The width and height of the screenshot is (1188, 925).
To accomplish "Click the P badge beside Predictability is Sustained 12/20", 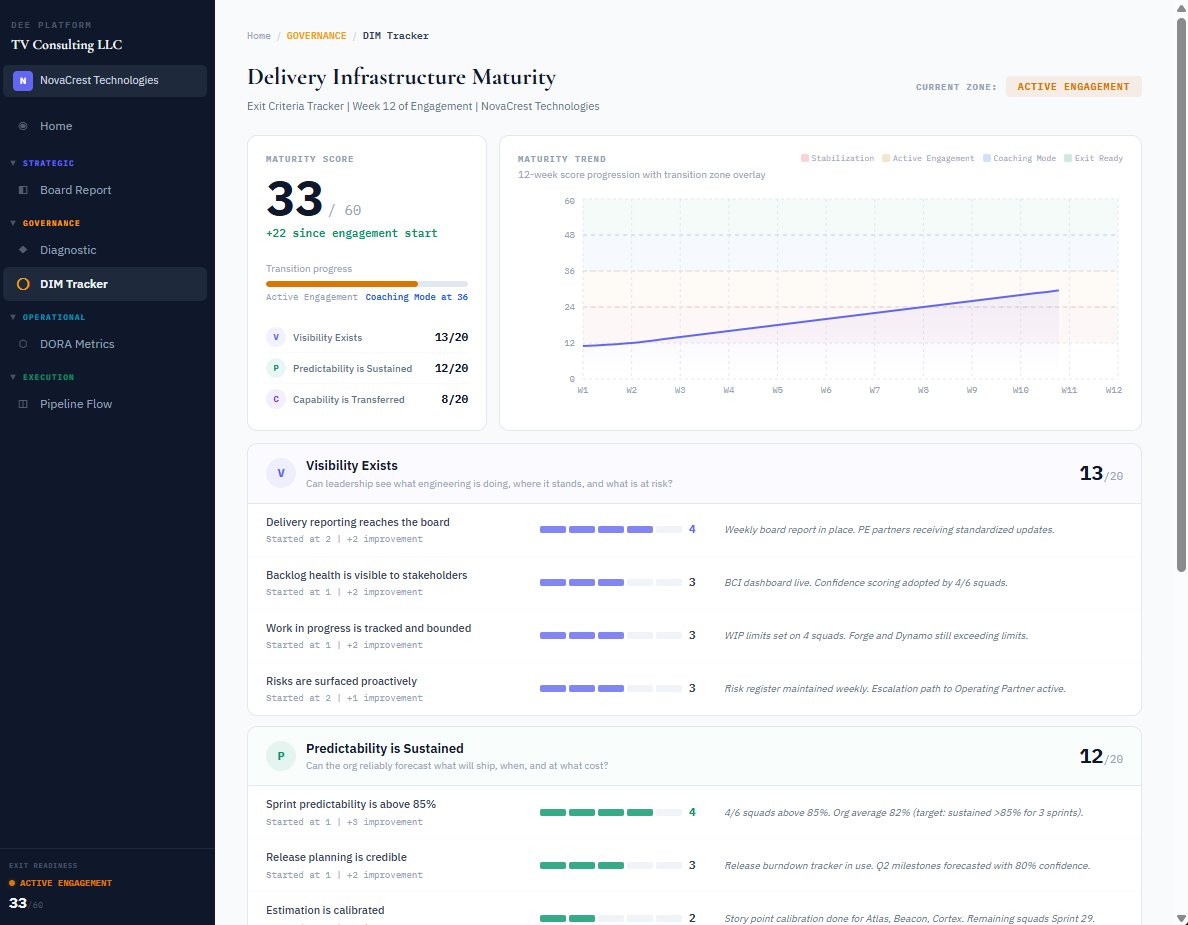I will pos(276,368).
